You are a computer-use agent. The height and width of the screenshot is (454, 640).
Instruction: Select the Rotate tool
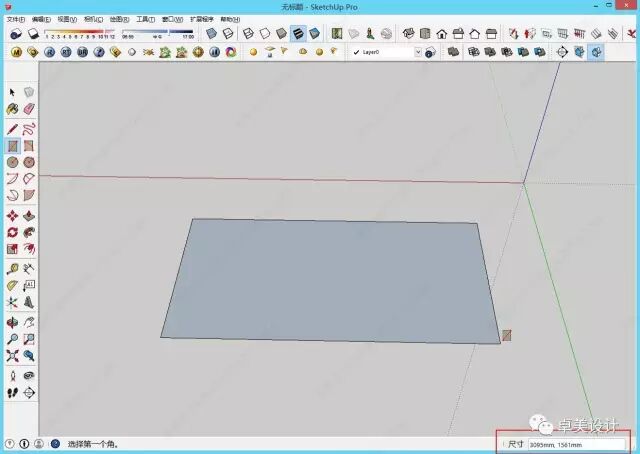[12, 232]
